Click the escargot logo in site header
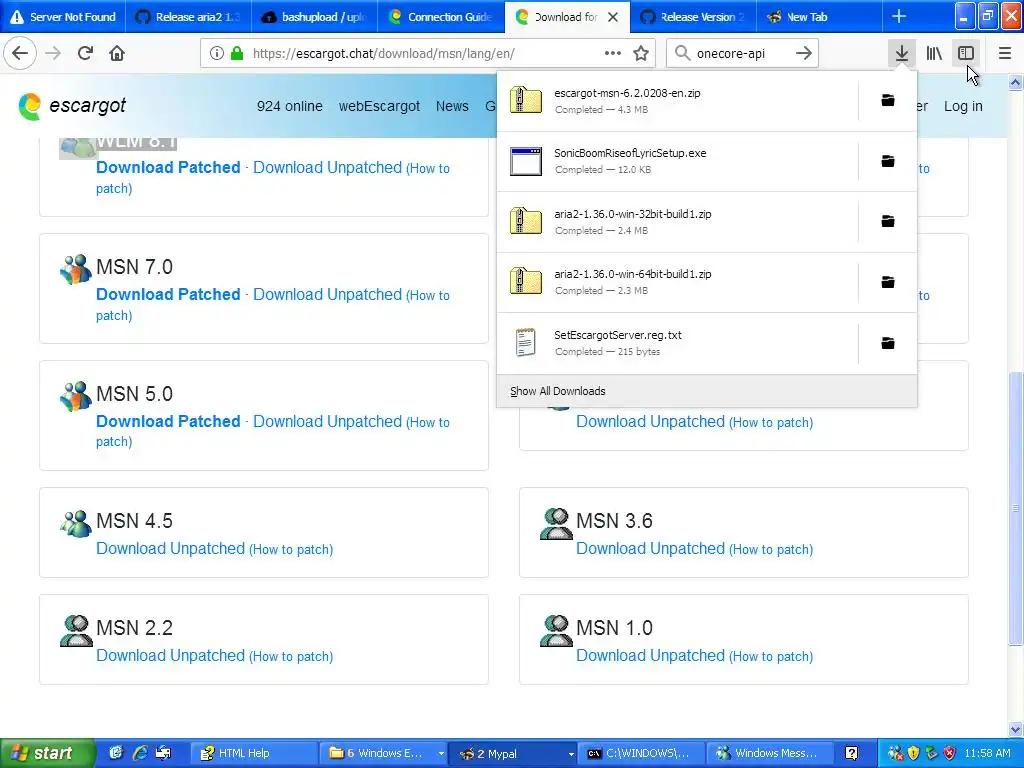Image resolution: width=1024 pixels, height=768 pixels. click(x=72, y=106)
